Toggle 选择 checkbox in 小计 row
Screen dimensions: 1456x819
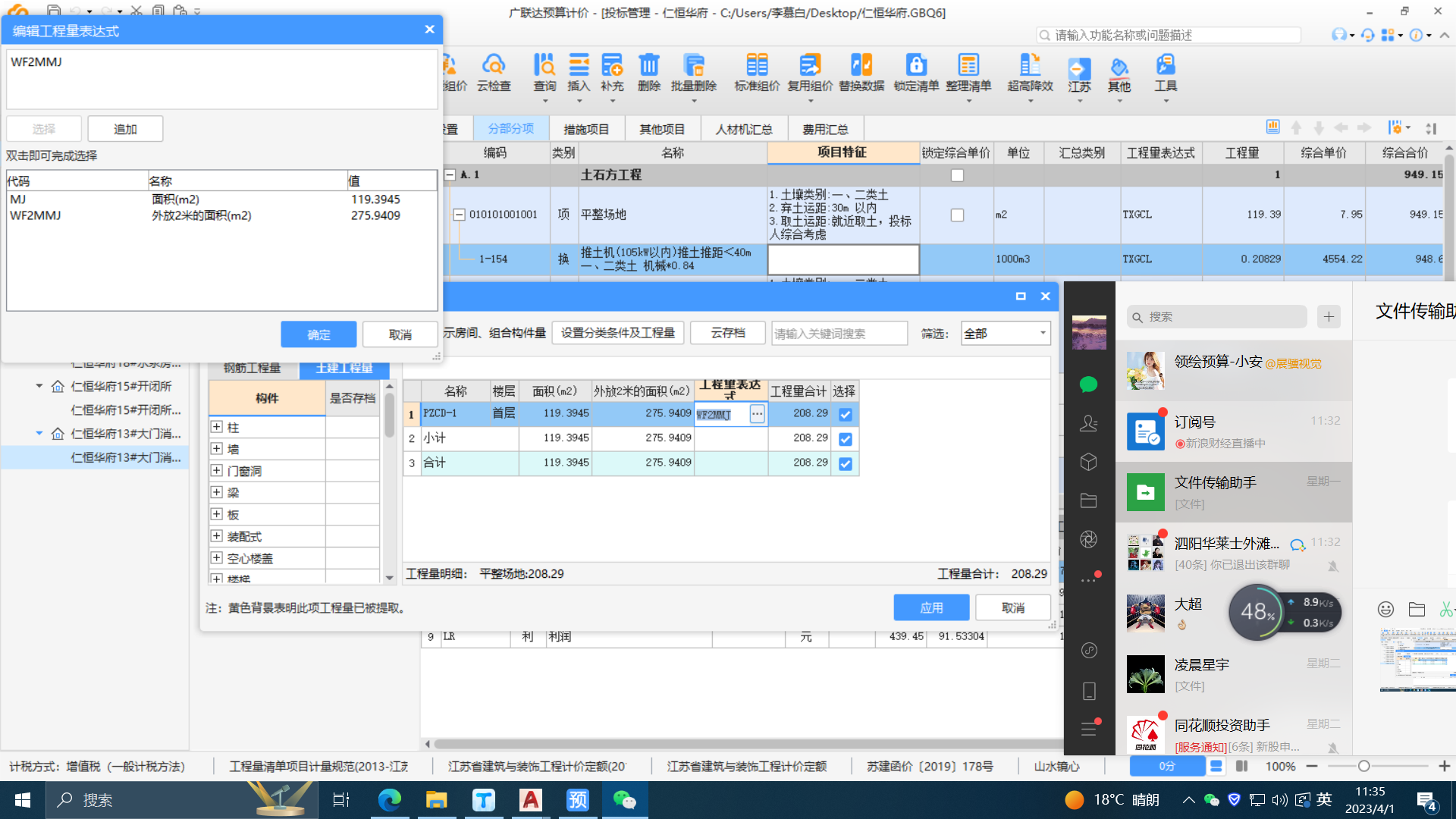tap(845, 439)
